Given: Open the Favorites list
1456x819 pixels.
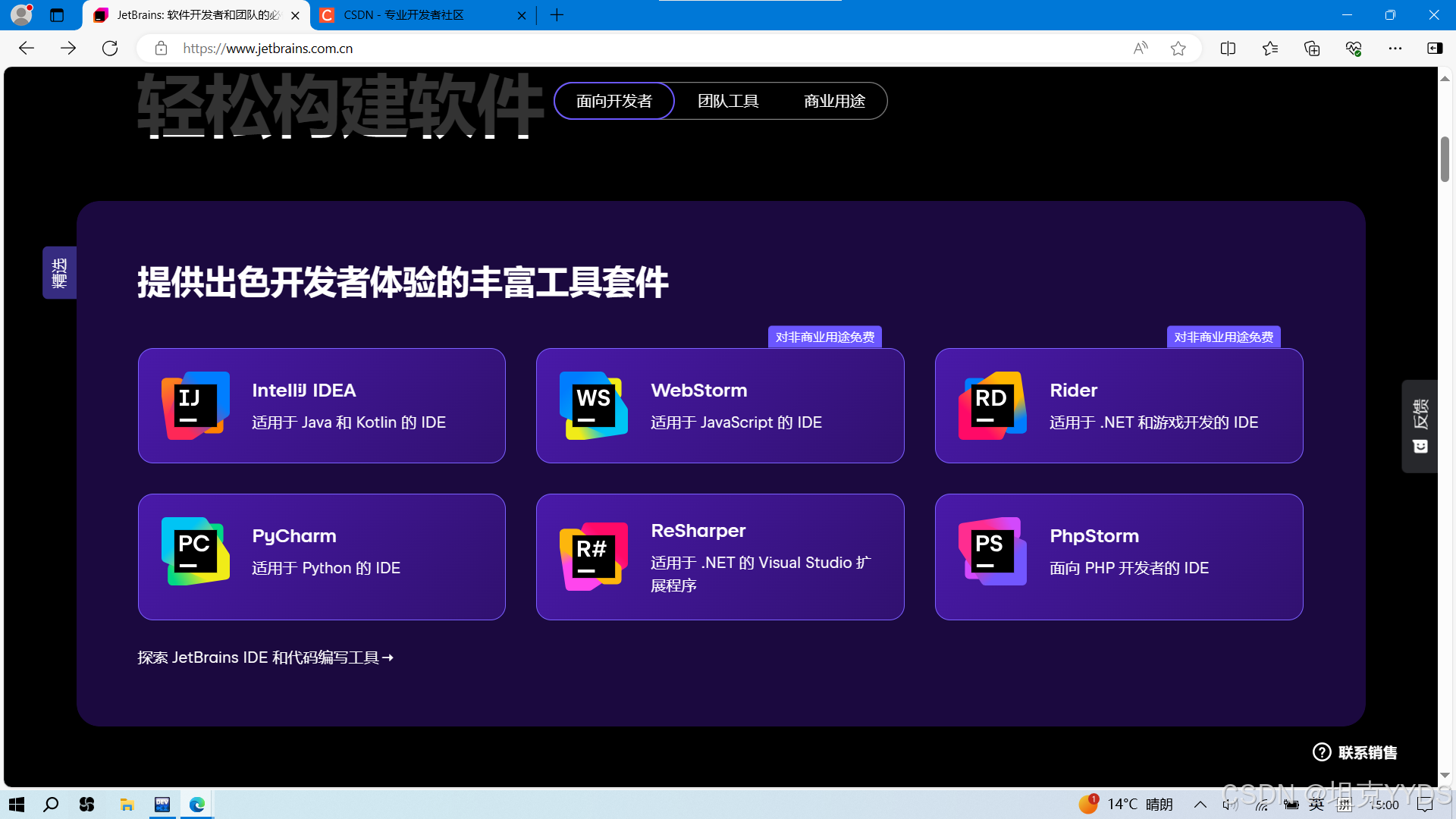Looking at the screenshot, I should point(1270,49).
